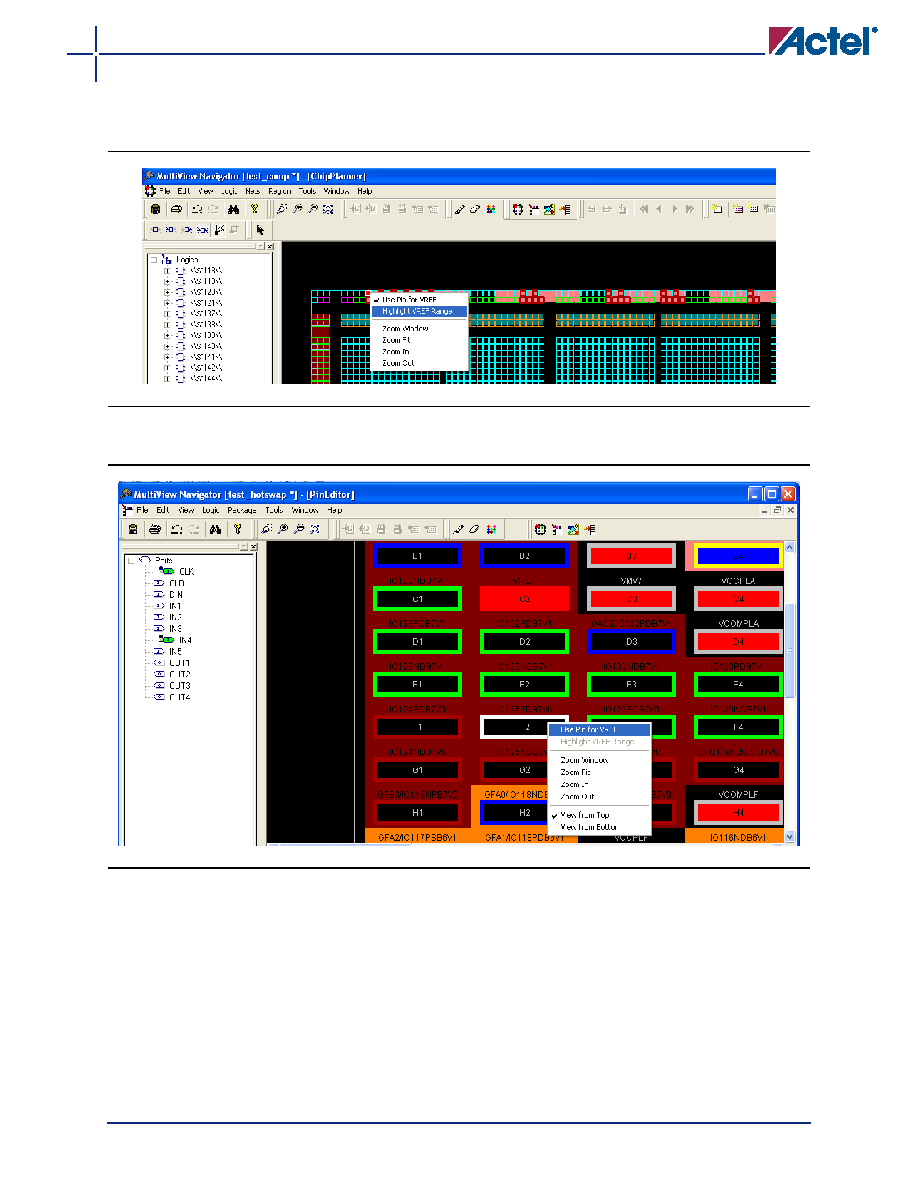Open the Region menu in ChipPlanner window
Screen dimensions: 918x1188
[279, 192]
